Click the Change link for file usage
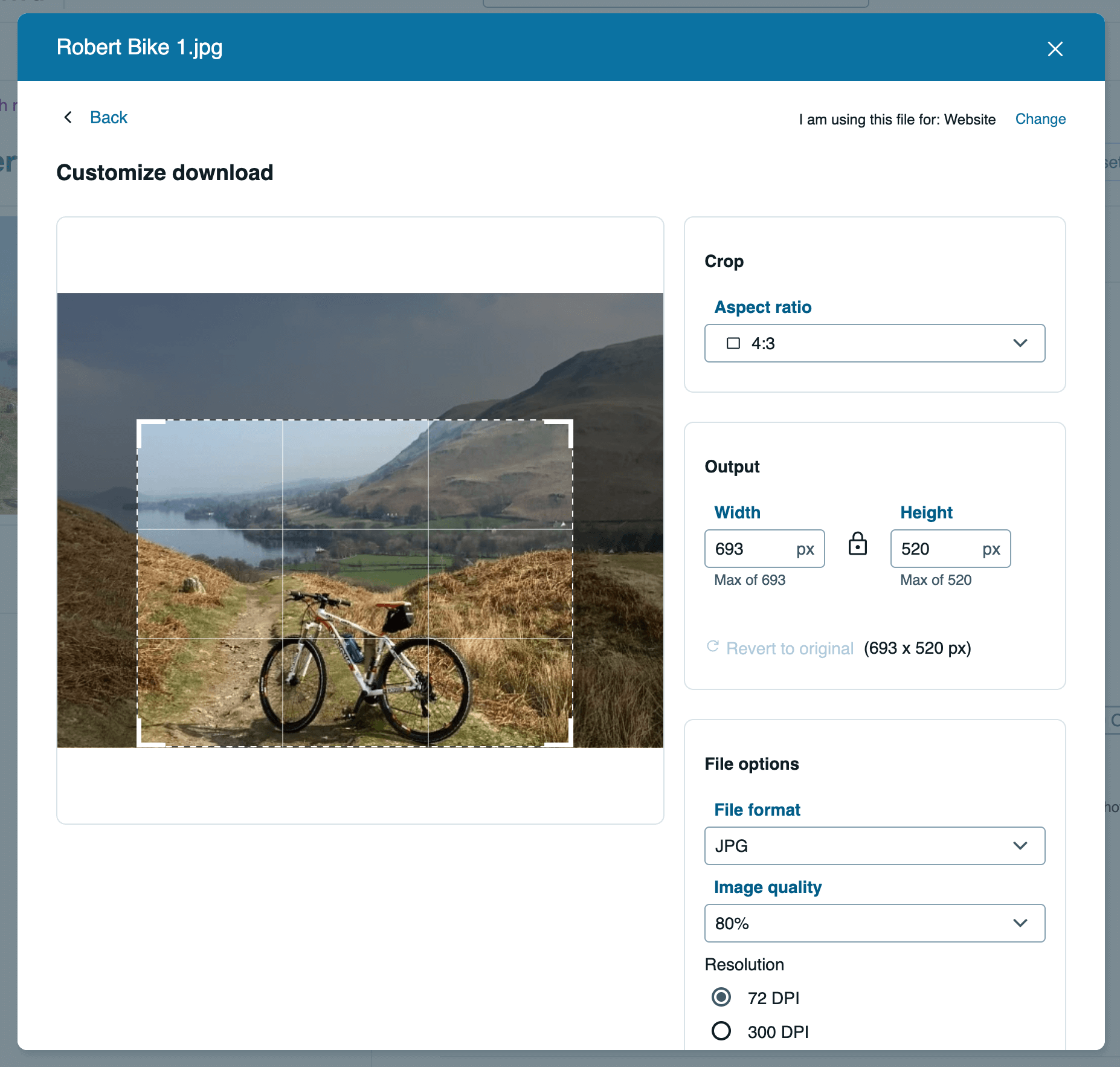The image size is (1120, 1067). tap(1040, 119)
